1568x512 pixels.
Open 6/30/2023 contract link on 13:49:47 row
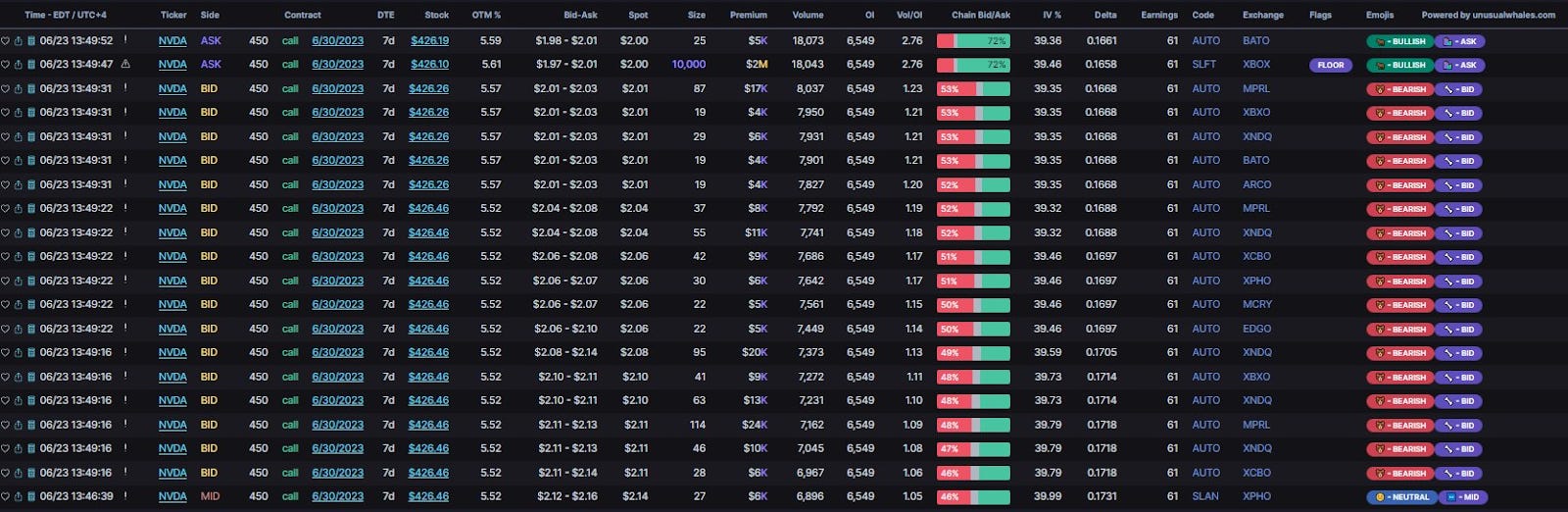pyautogui.click(x=337, y=65)
